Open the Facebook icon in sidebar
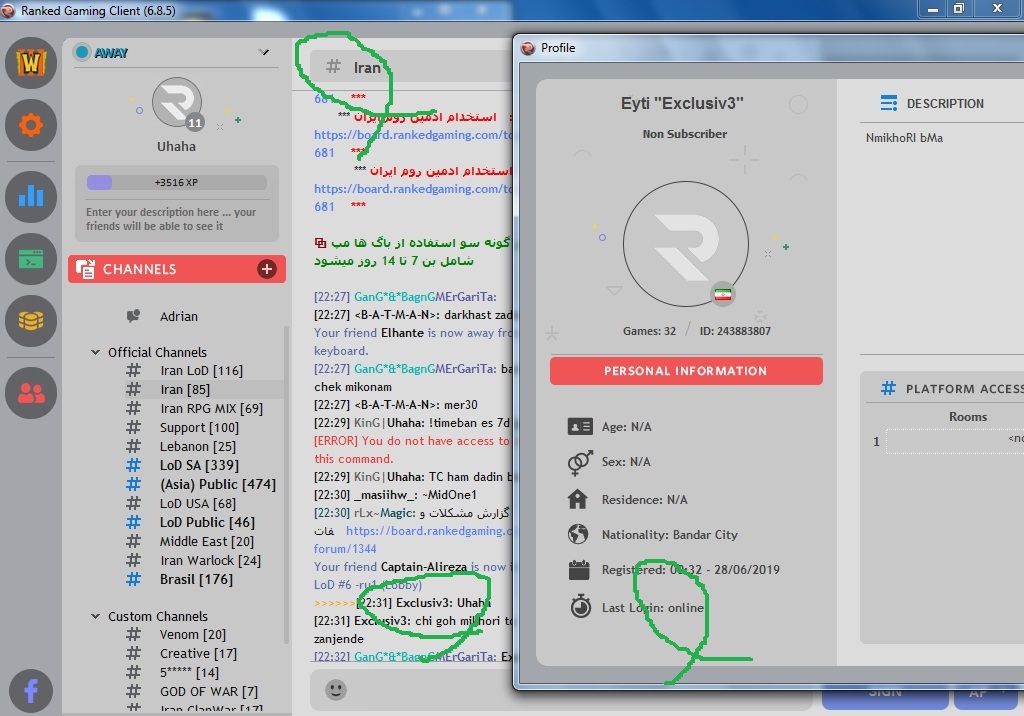Viewport: 1024px width, 716px height. coord(31,691)
